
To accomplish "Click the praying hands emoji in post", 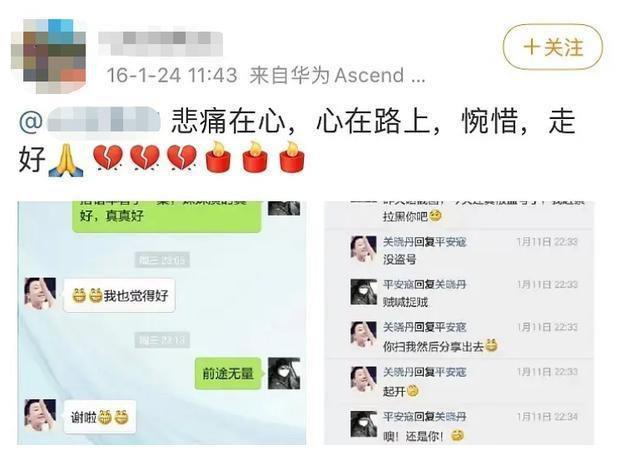I will 66,160.
